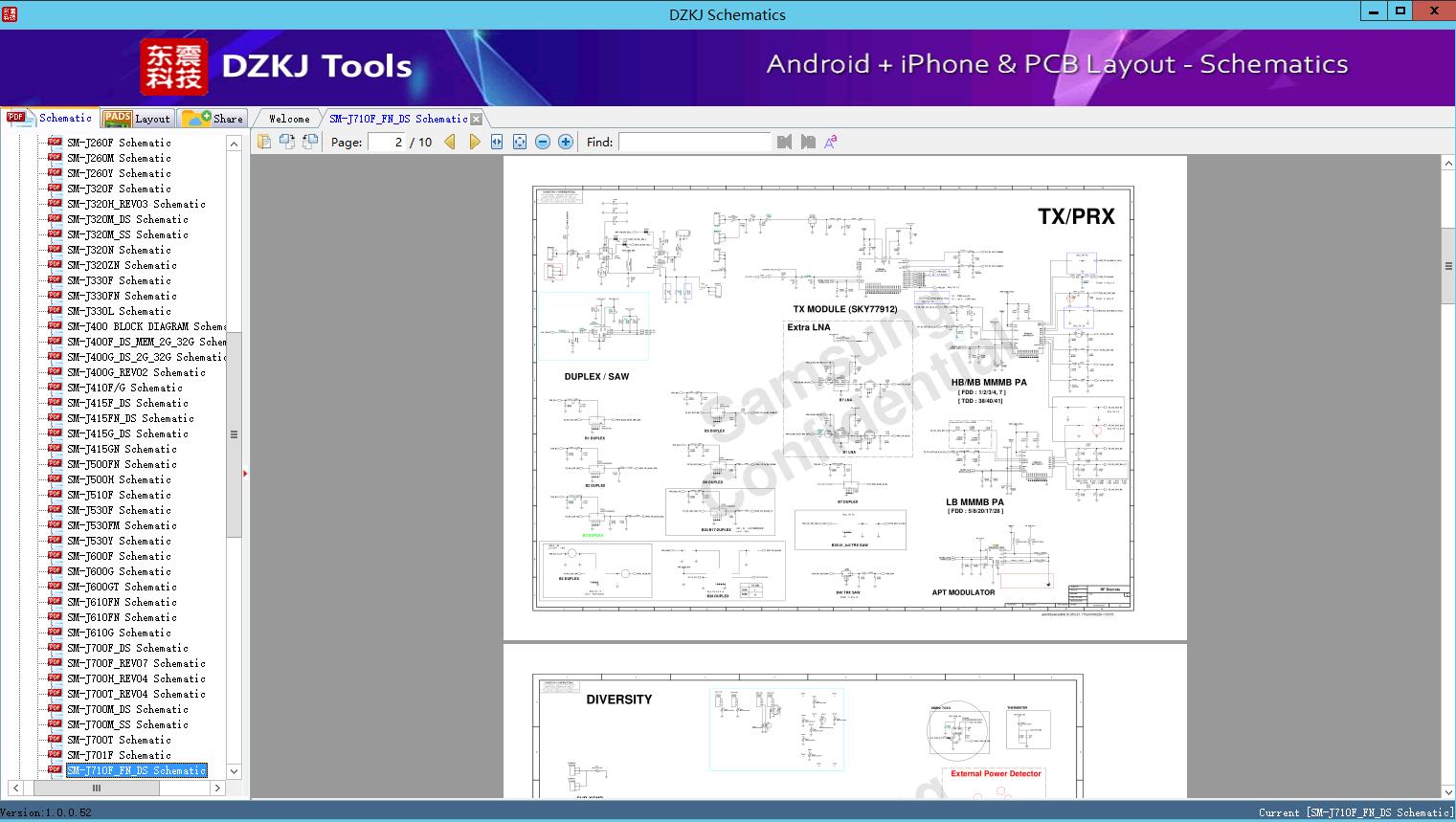Click the list's scroll down arrow
1456x822 pixels.
[x=234, y=771]
